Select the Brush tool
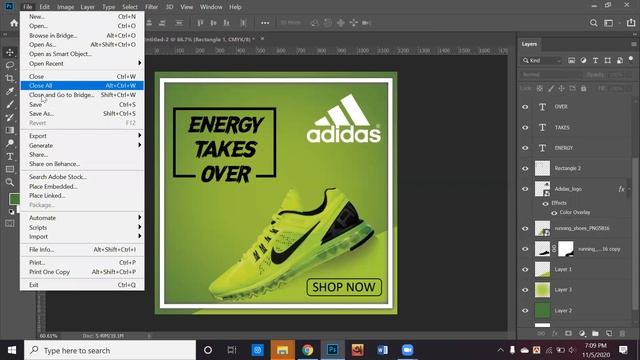This screenshot has height=360, width=640. (x=10, y=104)
